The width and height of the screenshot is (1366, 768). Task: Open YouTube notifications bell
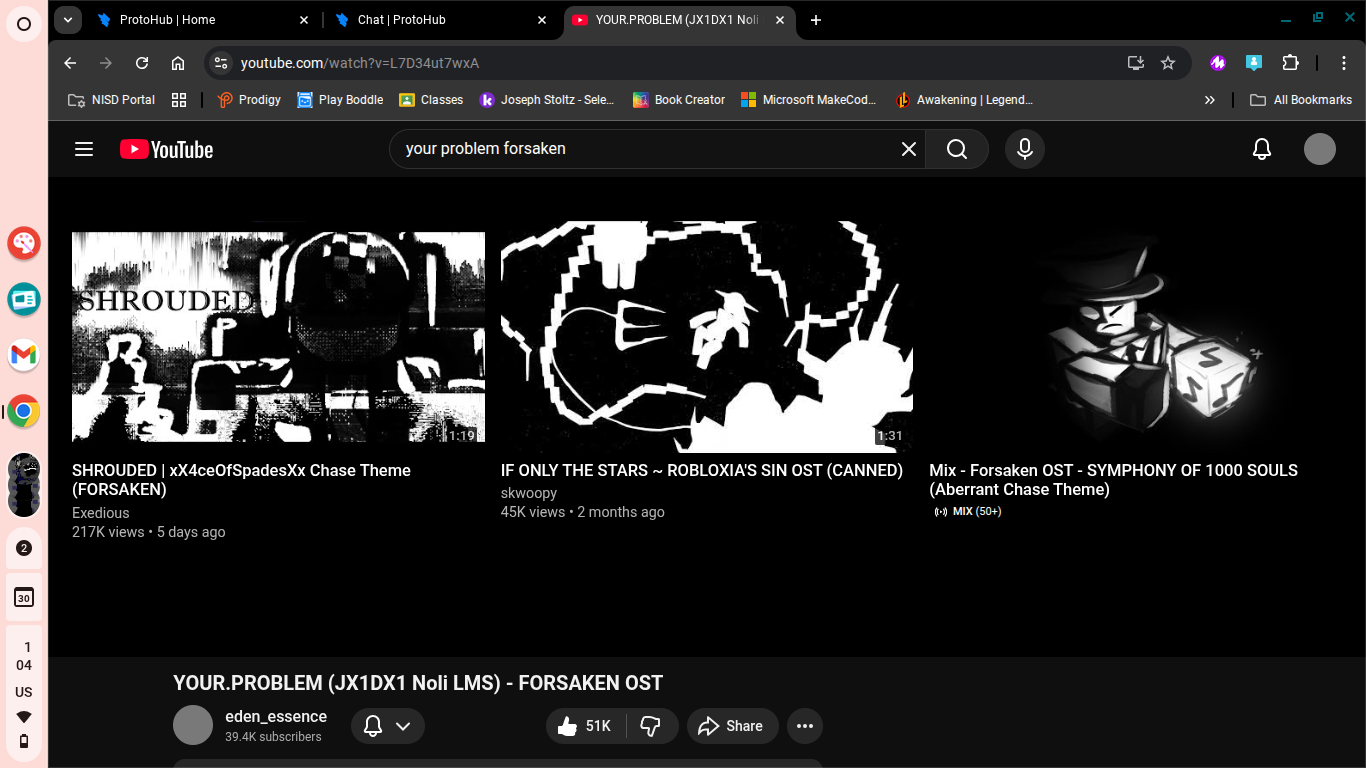1261,148
